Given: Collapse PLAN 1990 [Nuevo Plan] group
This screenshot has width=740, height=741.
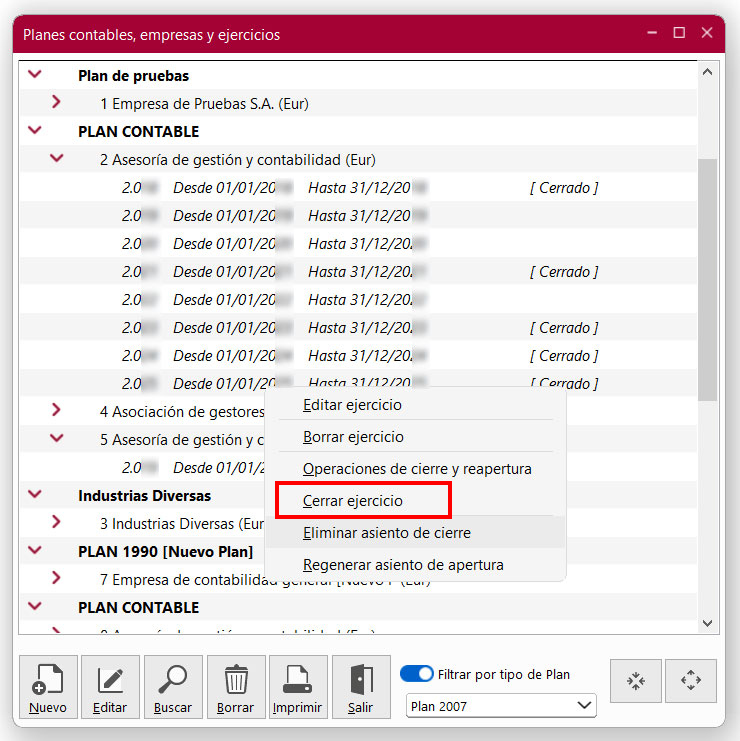Looking at the screenshot, I should tap(35, 550).
